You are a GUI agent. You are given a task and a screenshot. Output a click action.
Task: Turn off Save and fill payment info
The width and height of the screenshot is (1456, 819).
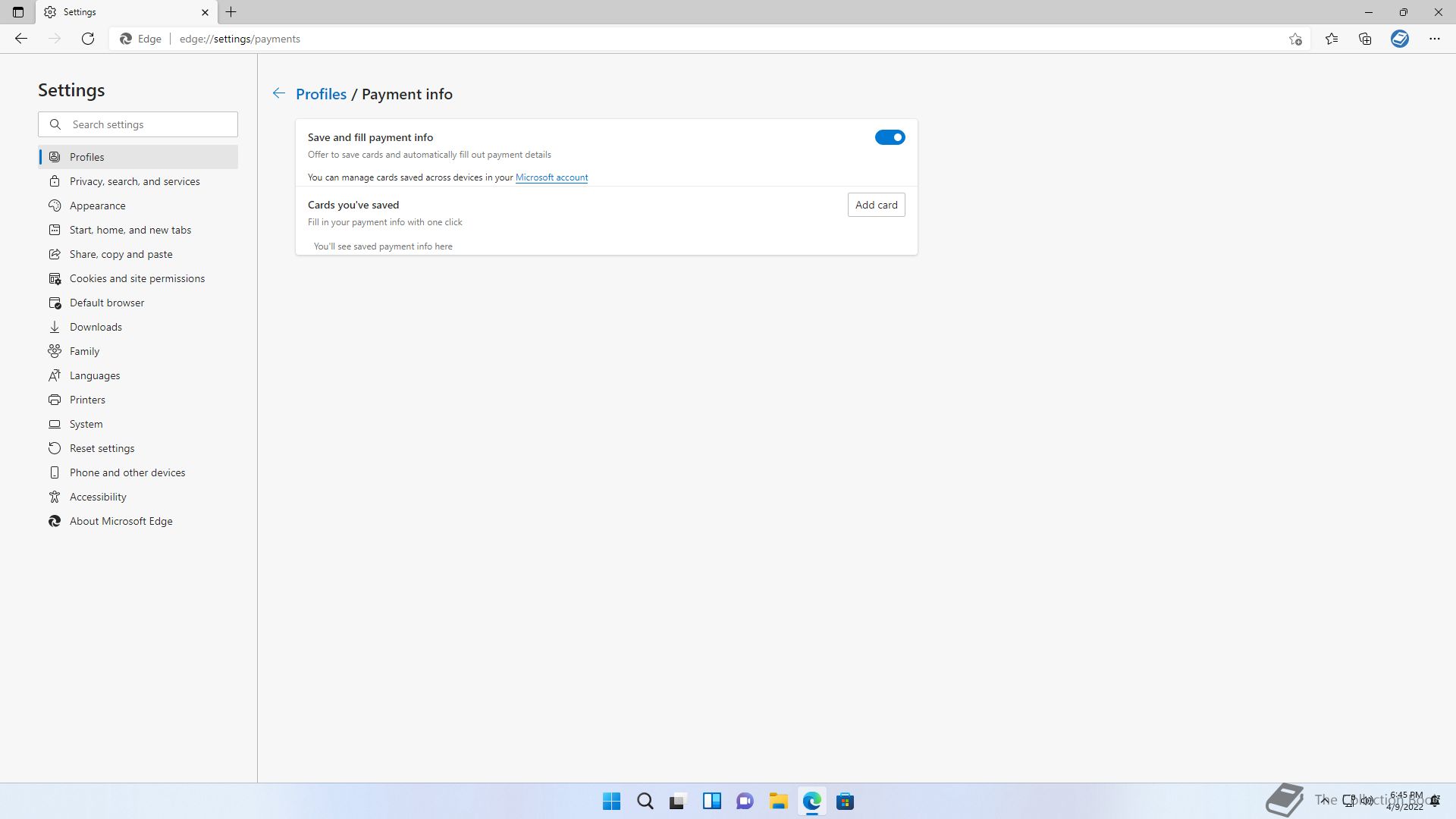pyautogui.click(x=890, y=137)
